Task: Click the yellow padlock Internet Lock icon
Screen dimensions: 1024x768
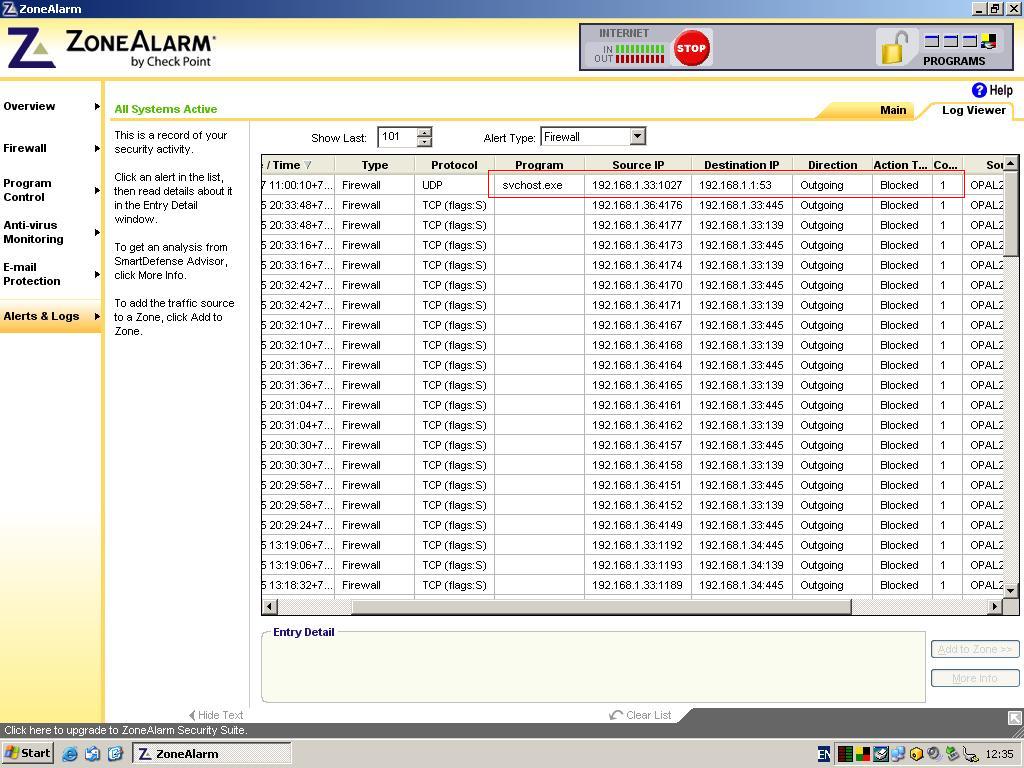Action: (895, 47)
